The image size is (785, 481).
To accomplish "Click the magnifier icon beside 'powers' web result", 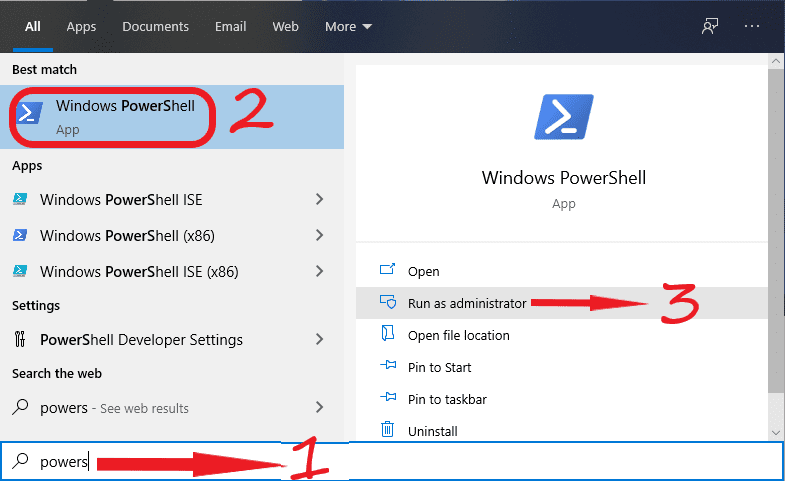I will [20, 407].
